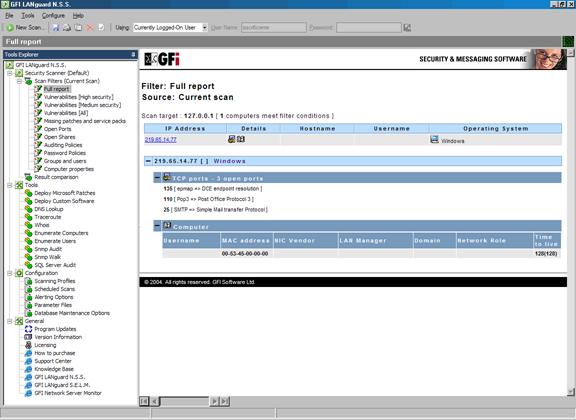Click the save results floppy icon
Image resolution: width=576 pixels, height=420 pixels.
[56, 28]
